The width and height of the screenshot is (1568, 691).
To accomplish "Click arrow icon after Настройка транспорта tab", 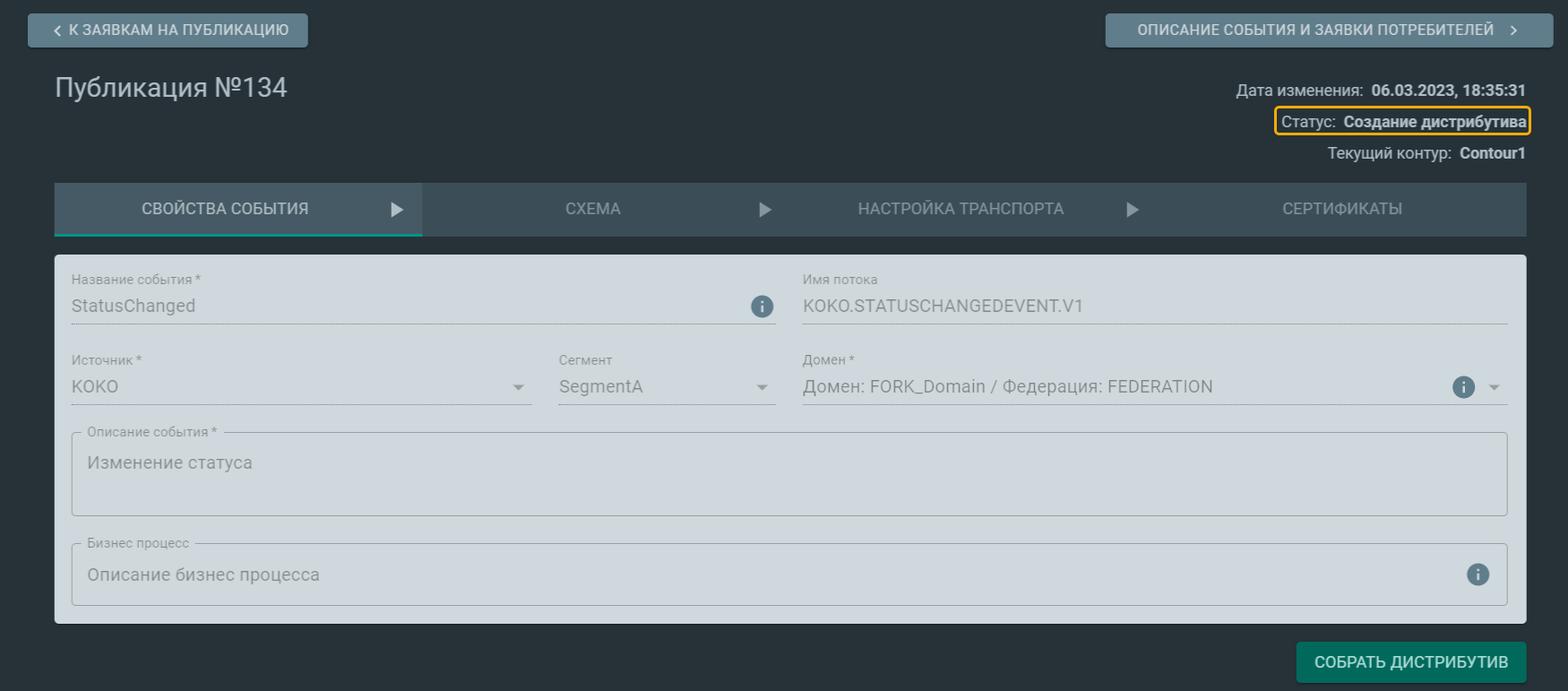I will tap(1133, 210).
